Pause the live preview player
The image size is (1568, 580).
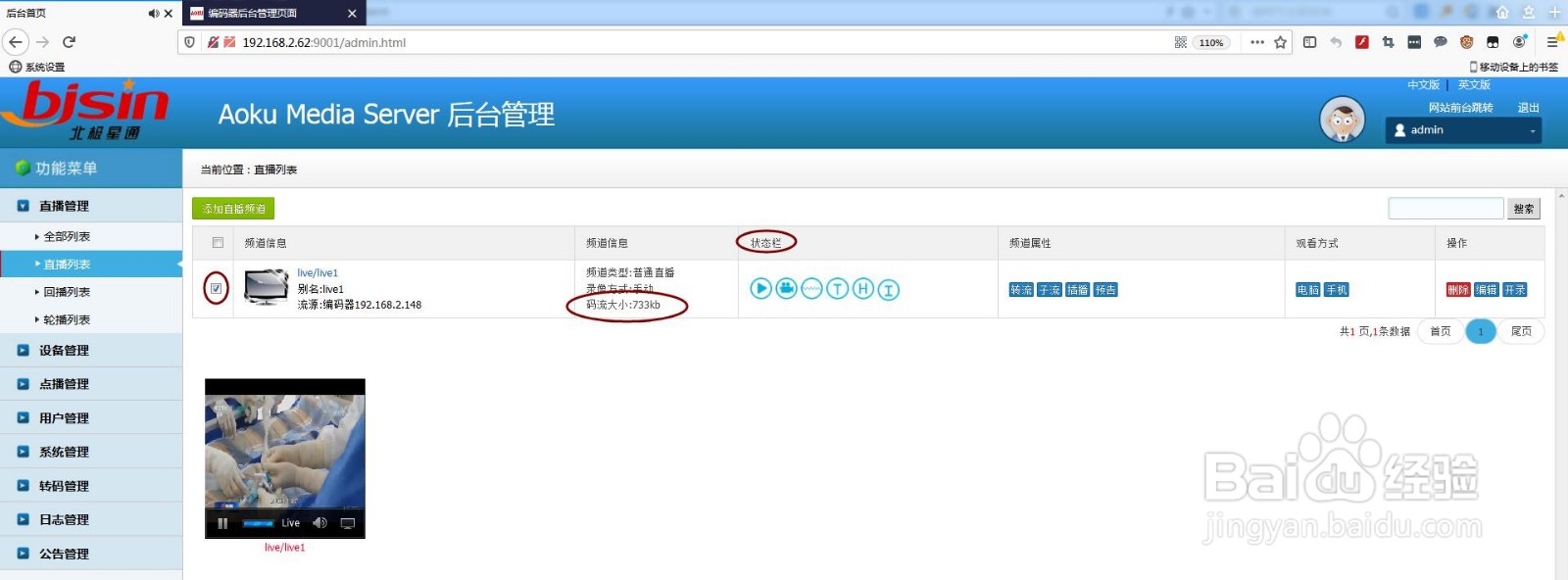tap(222, 523)
